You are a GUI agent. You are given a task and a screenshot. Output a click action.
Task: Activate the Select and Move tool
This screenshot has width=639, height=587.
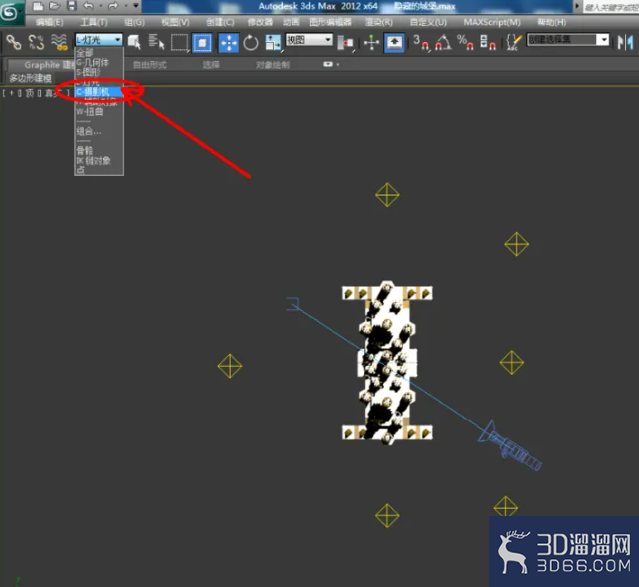coord(229,42)
